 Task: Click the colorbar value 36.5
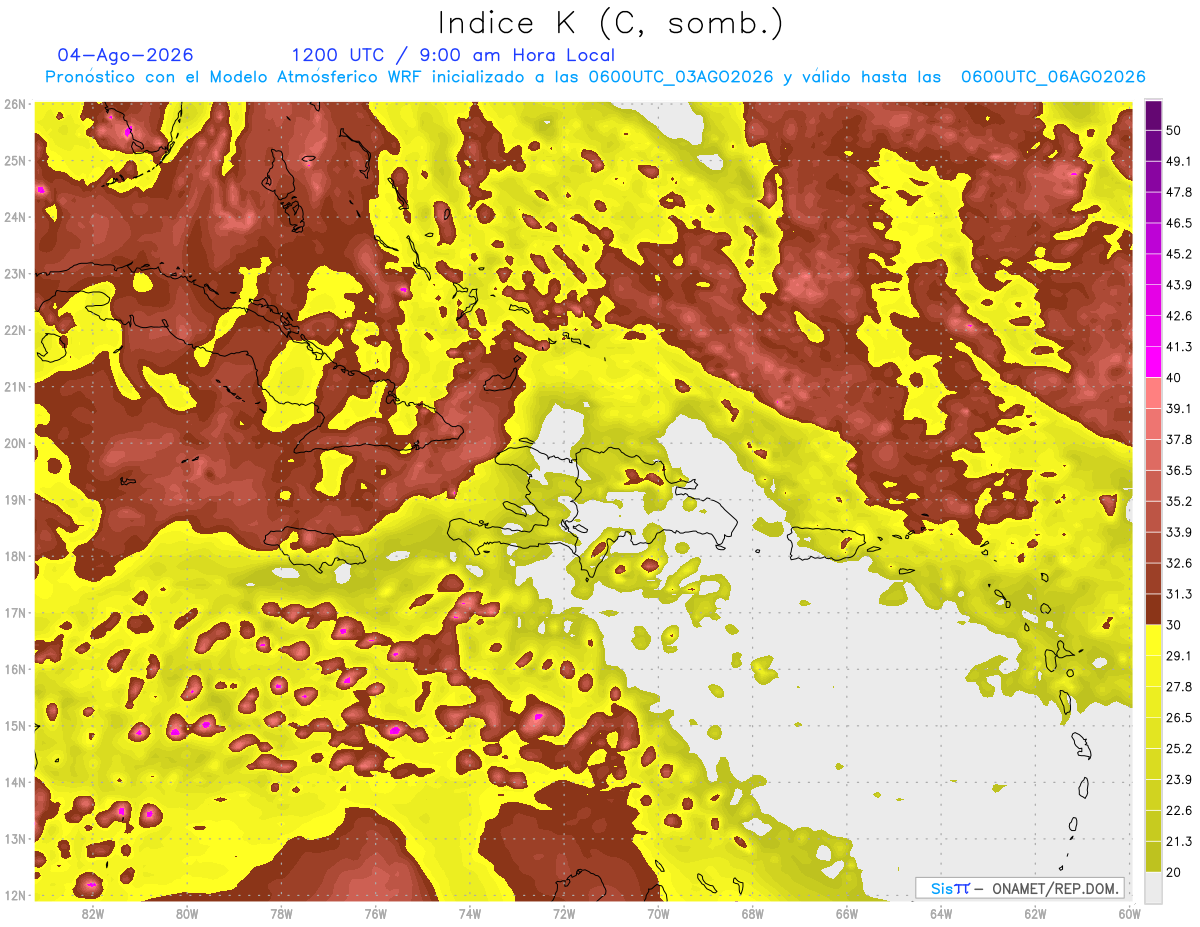point(1179,470)
